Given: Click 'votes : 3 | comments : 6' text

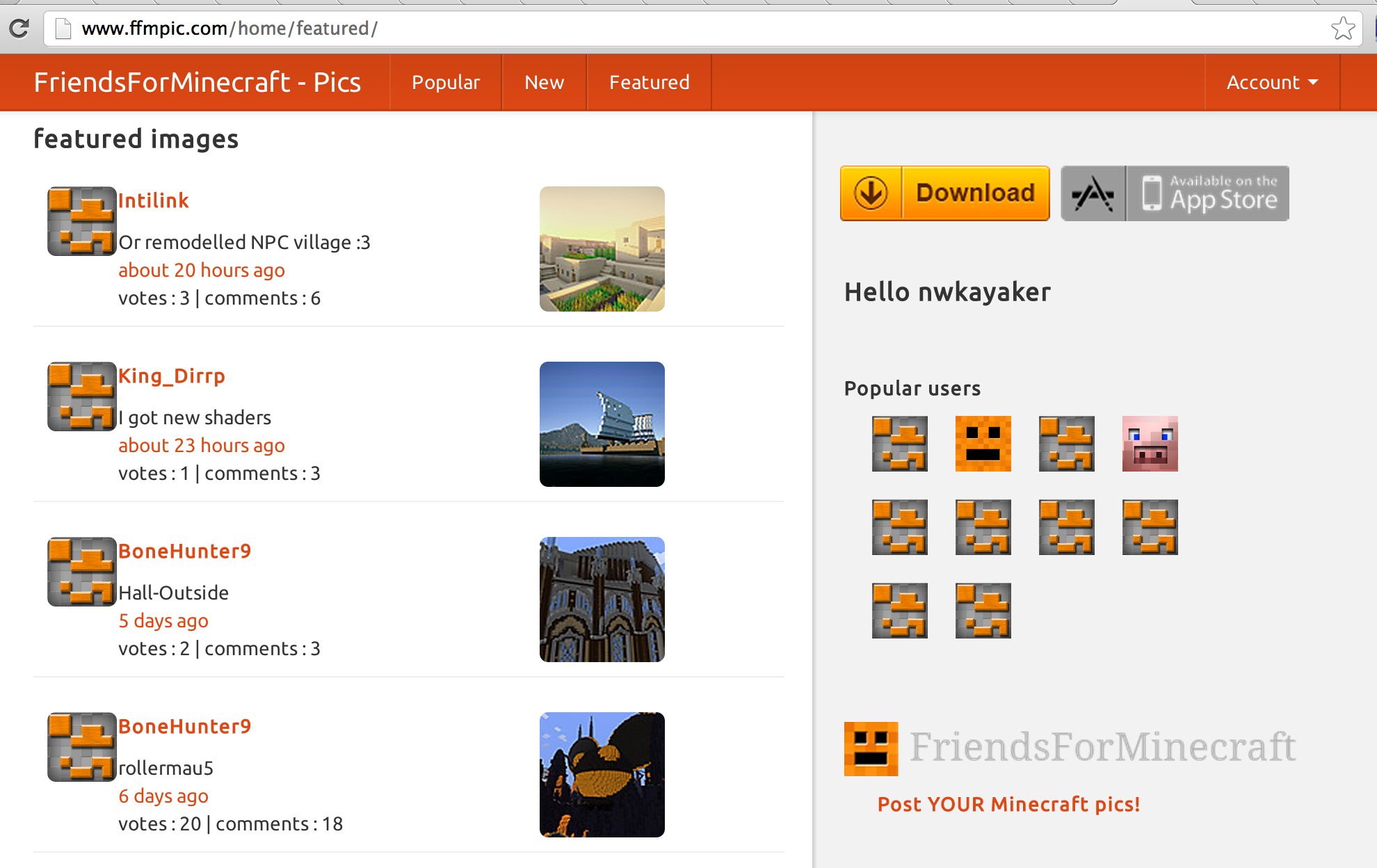Looking at the screenshot, I should (219, 298).
